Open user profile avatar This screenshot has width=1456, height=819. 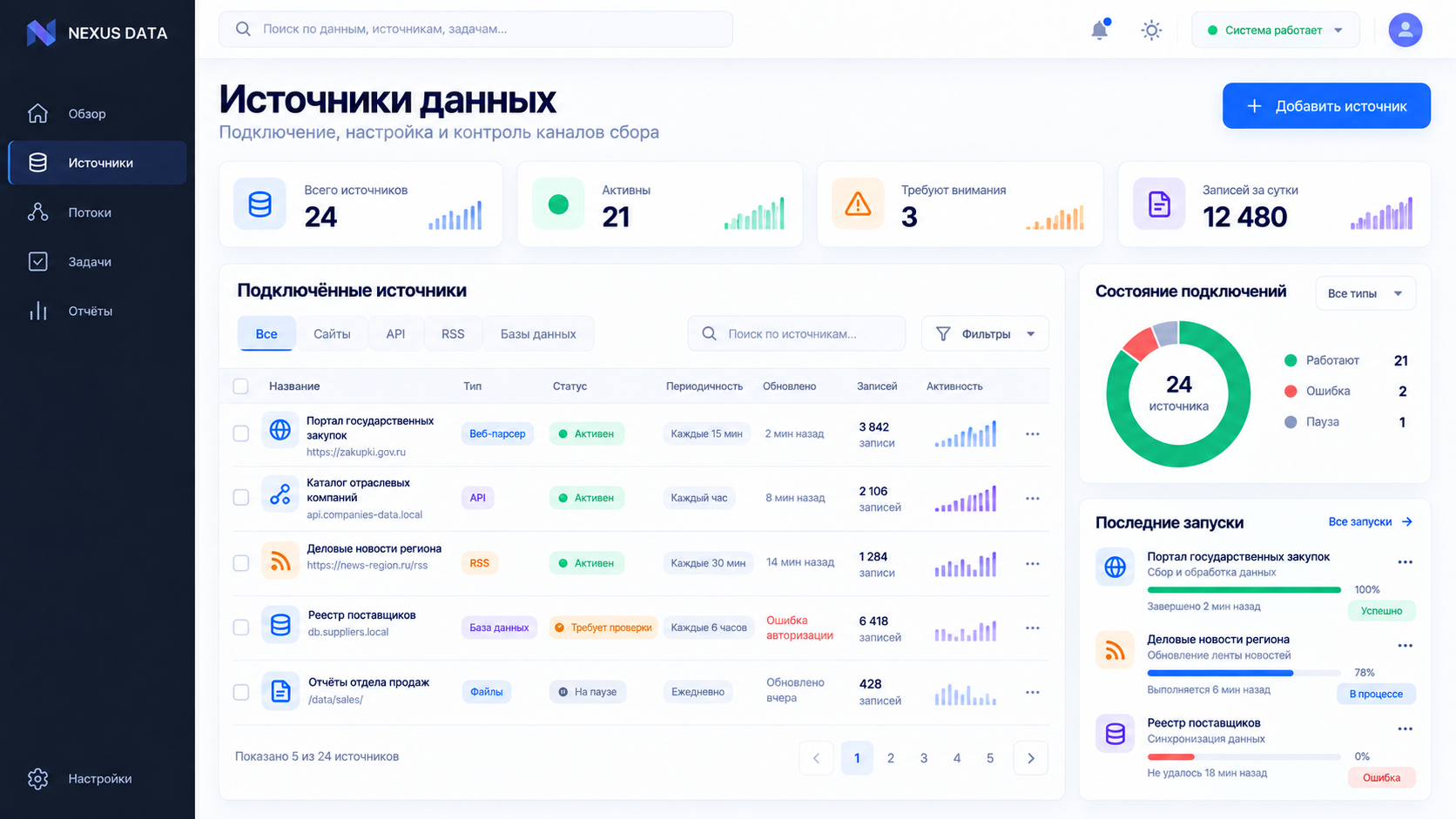pos(1405,30)
